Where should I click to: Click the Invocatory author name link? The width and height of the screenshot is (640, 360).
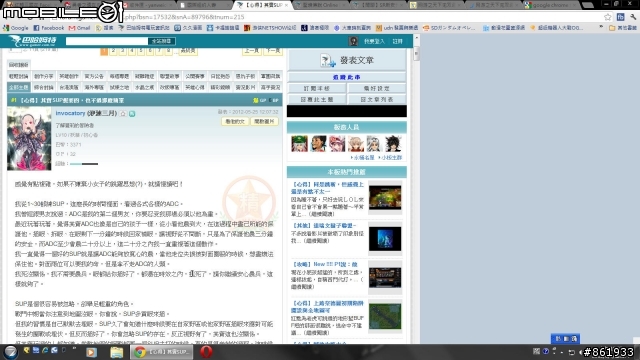[x=70, y=113]
